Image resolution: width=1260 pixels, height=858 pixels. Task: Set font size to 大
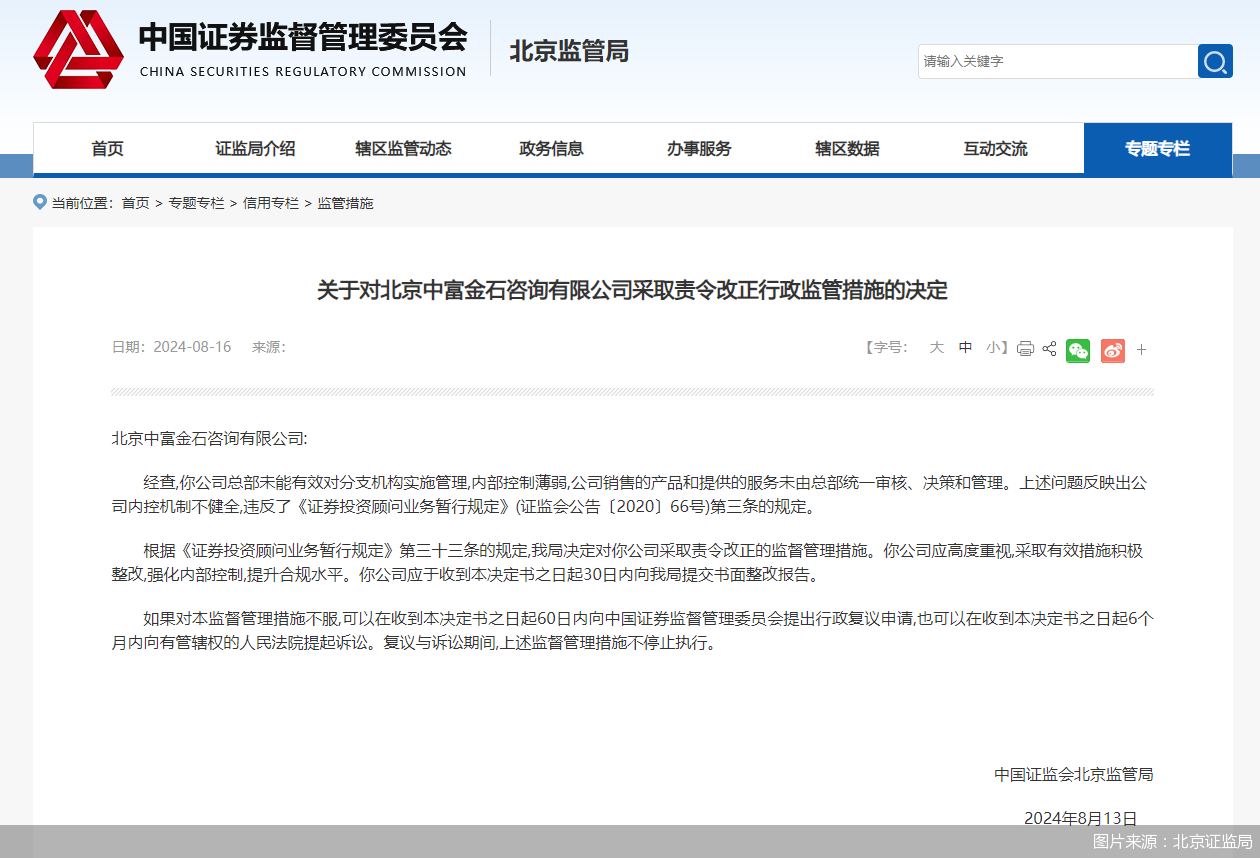pyautogui.click(x=936, y=347)
